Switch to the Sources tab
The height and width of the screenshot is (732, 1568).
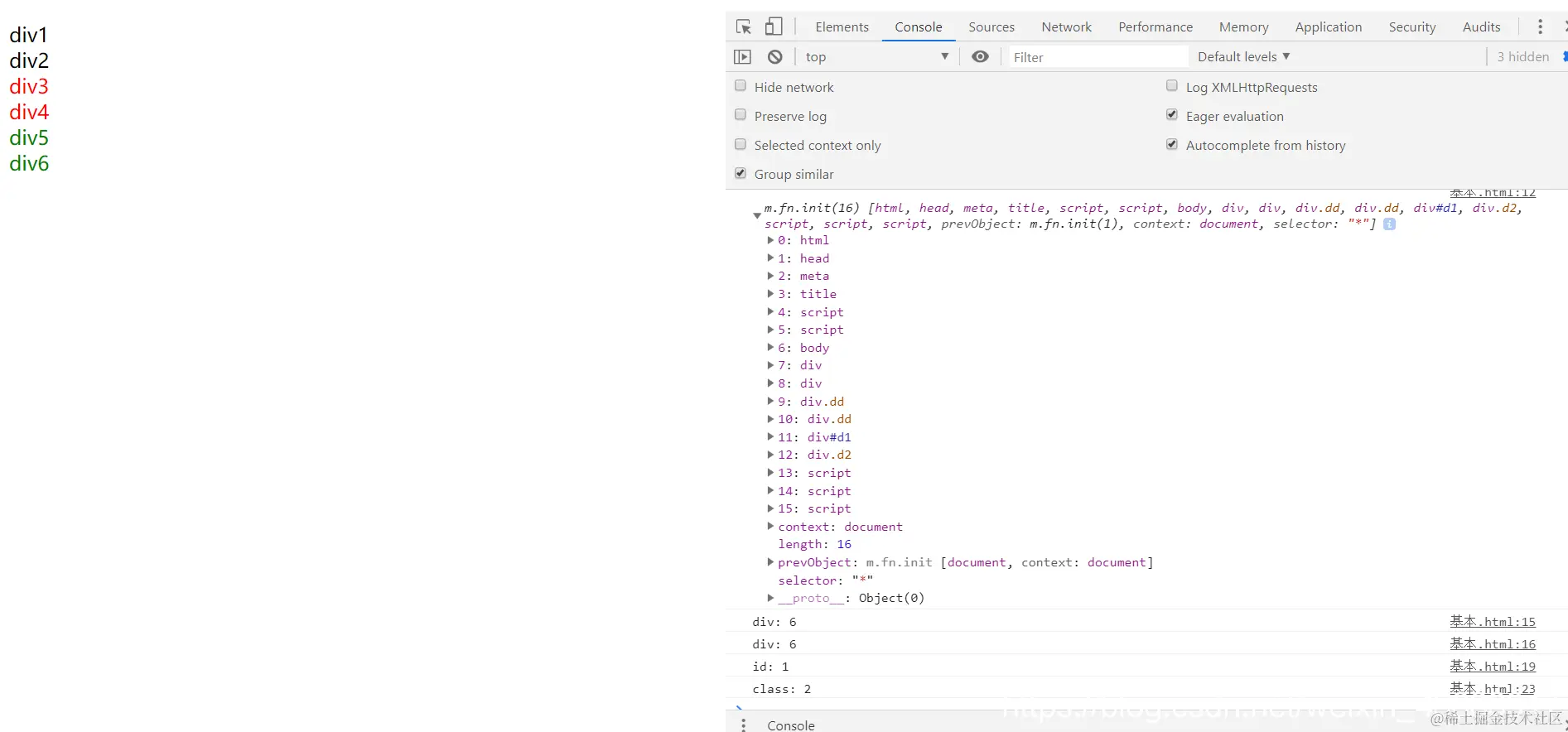pos(991,26)
